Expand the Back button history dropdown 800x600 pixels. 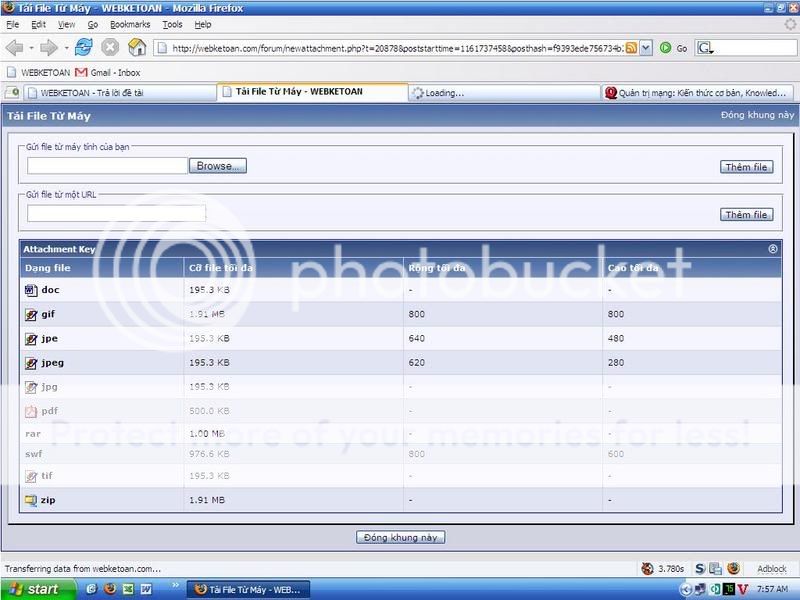click(x=31, y=48)
